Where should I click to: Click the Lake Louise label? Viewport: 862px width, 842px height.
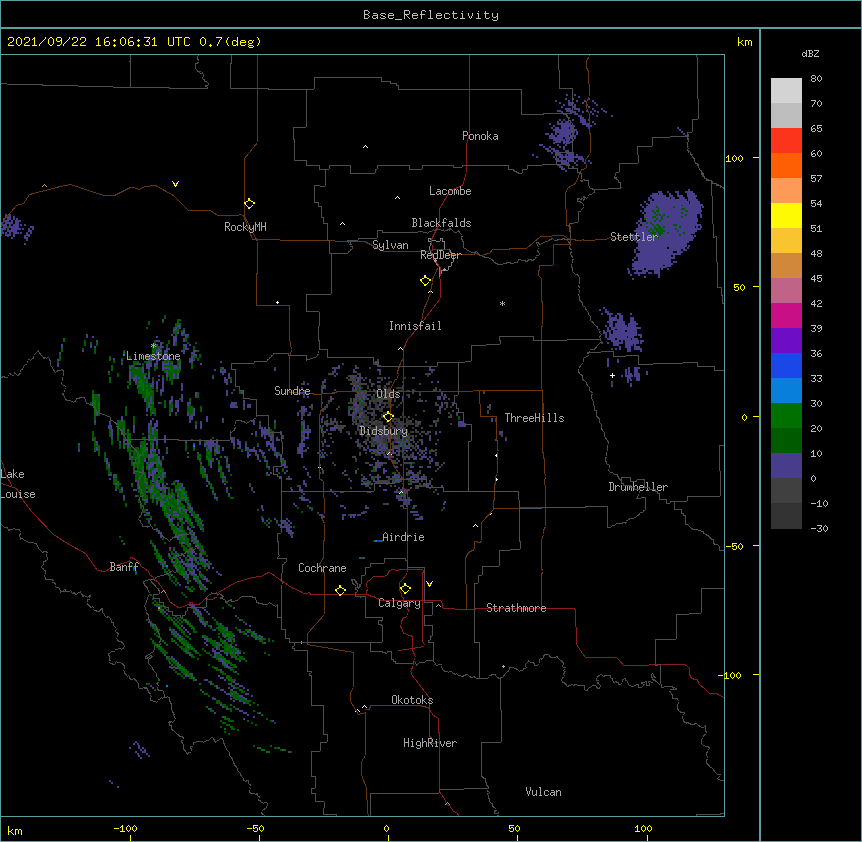tap(18, 484)
